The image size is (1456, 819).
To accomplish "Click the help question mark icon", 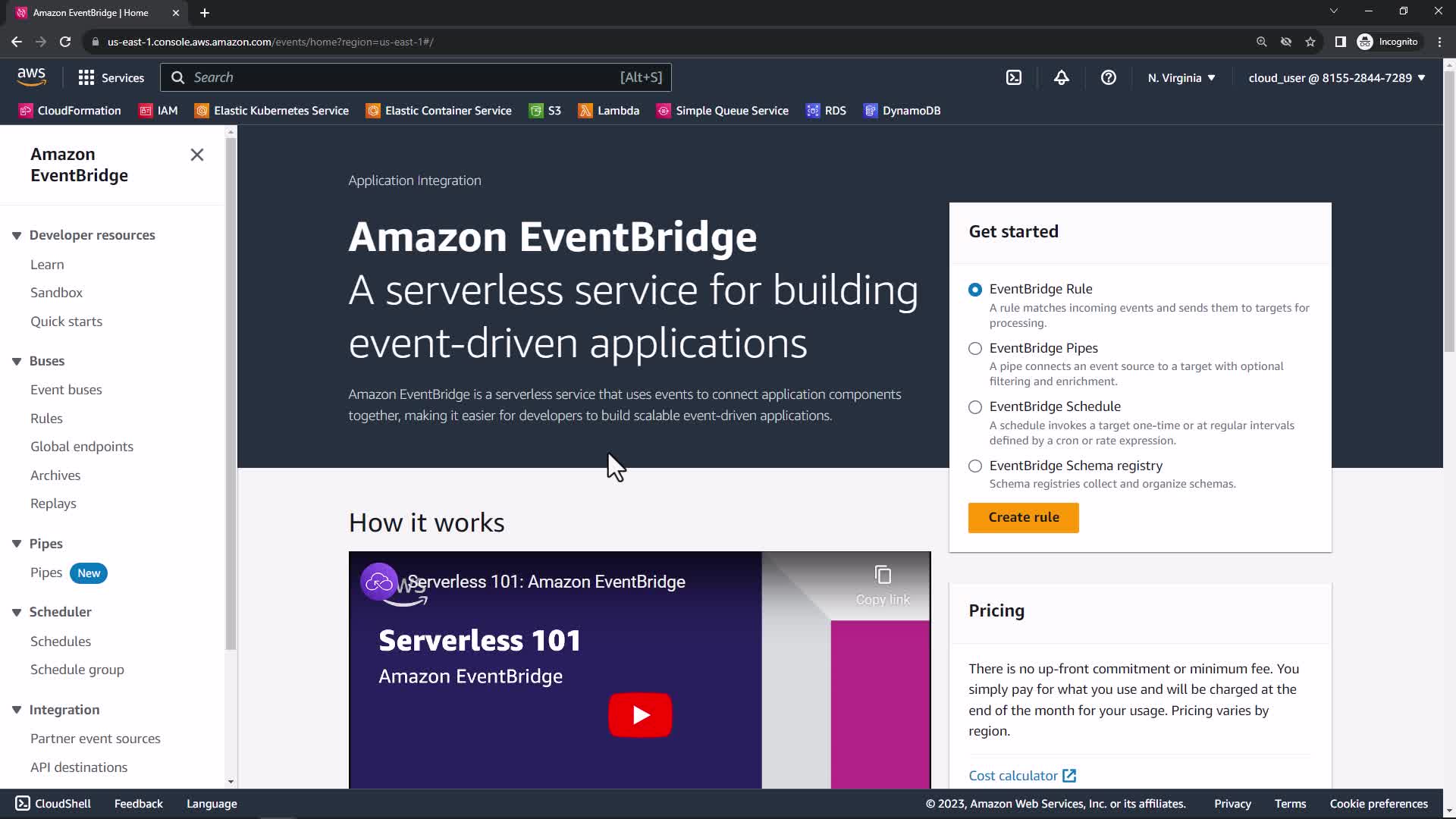I will pos(1108,77).
